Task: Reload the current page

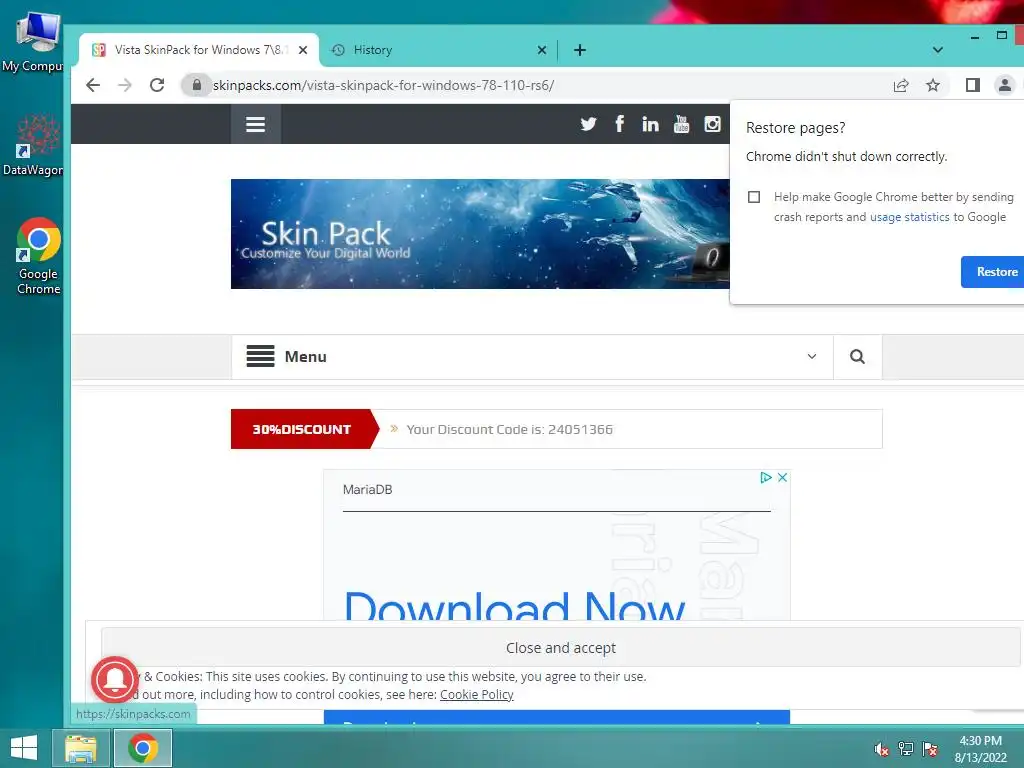Action: pos(157,85)
